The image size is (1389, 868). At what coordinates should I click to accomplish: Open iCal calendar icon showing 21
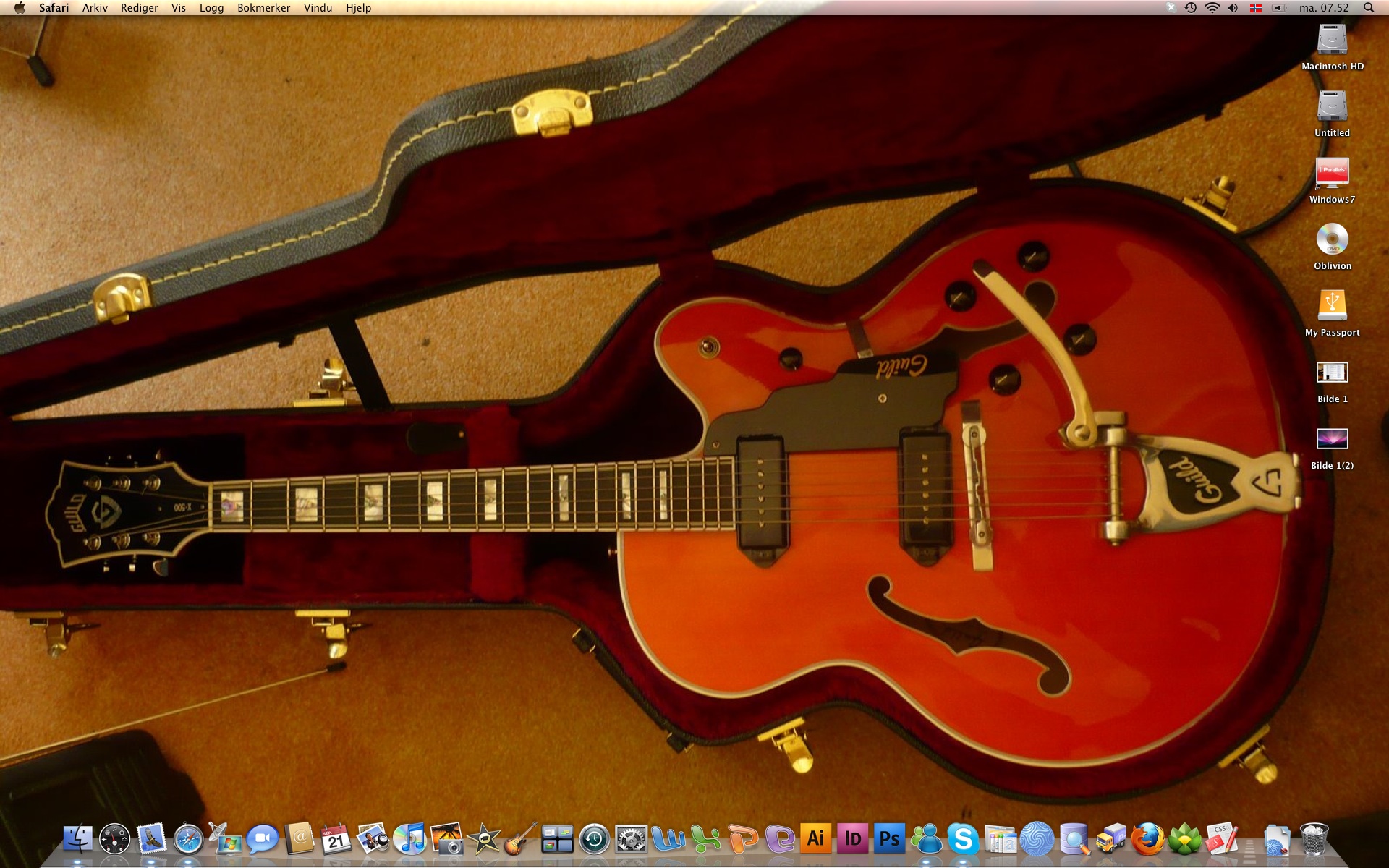point(336,839)
